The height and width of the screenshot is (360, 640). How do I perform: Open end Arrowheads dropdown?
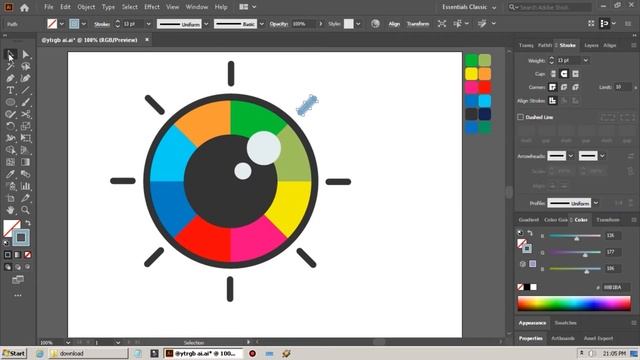point(602,156)
